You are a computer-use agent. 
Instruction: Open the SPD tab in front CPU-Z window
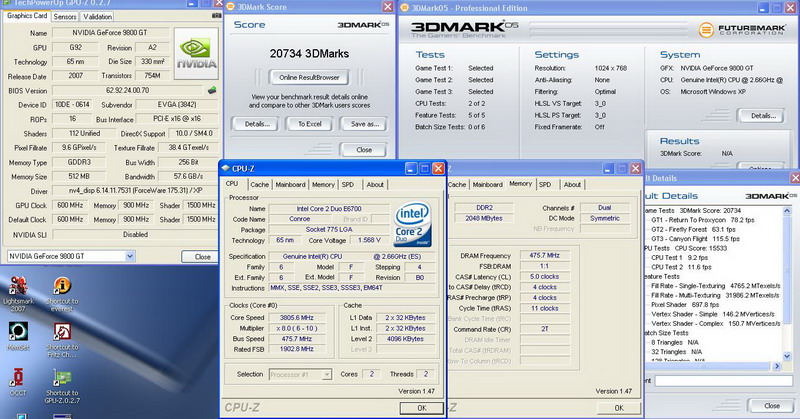point(348,185)
